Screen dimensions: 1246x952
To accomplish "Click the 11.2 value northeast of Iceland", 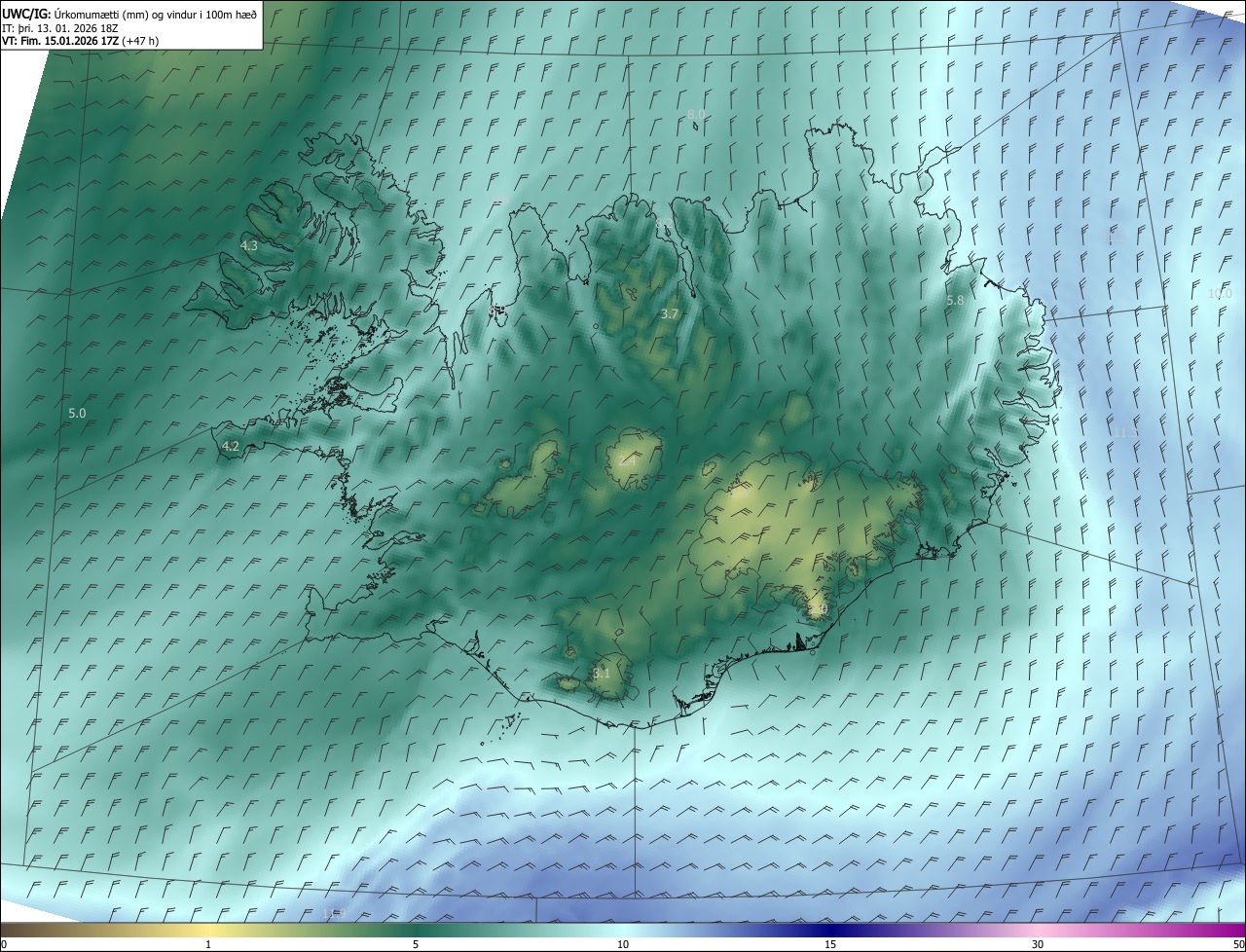I will point(1112,238).
